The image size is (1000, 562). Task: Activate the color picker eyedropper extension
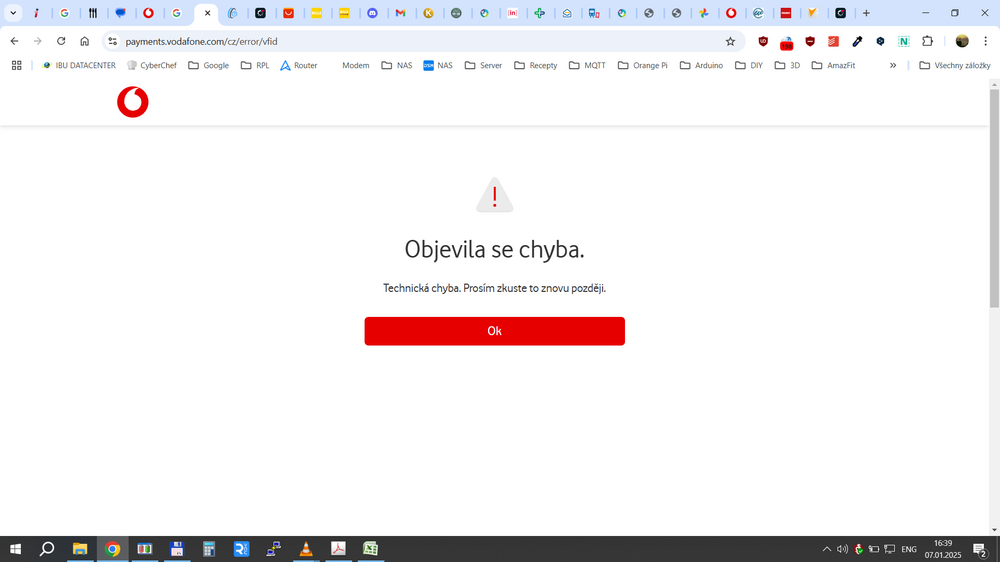pos(857,41)
